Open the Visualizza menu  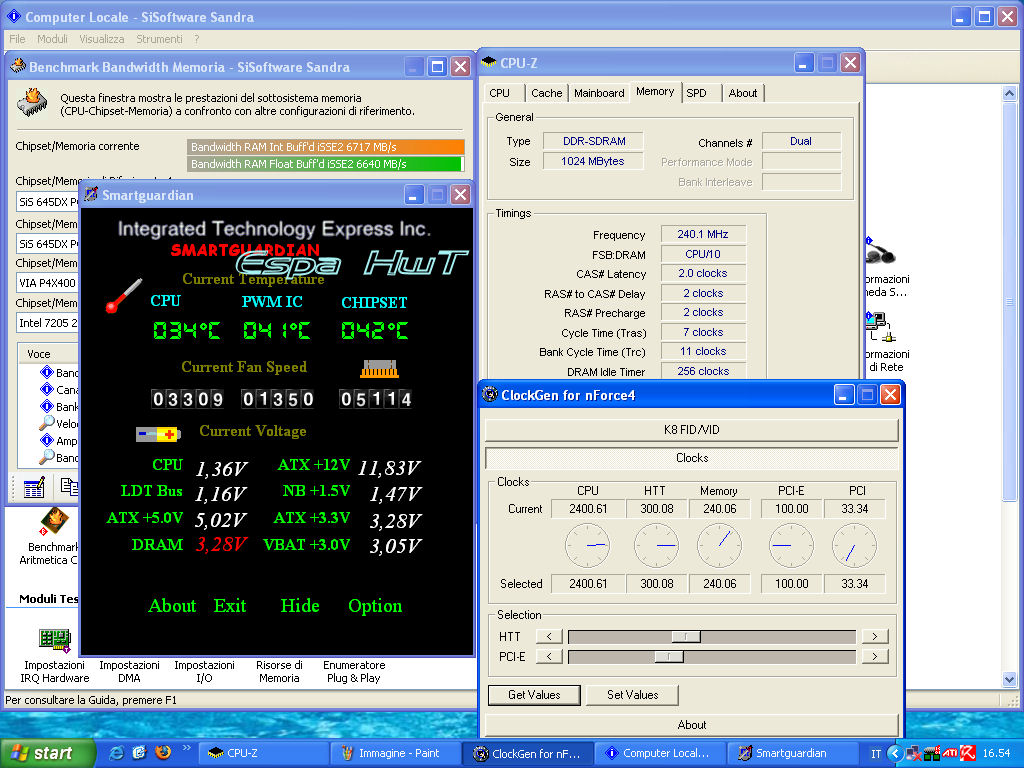[101, 39]
